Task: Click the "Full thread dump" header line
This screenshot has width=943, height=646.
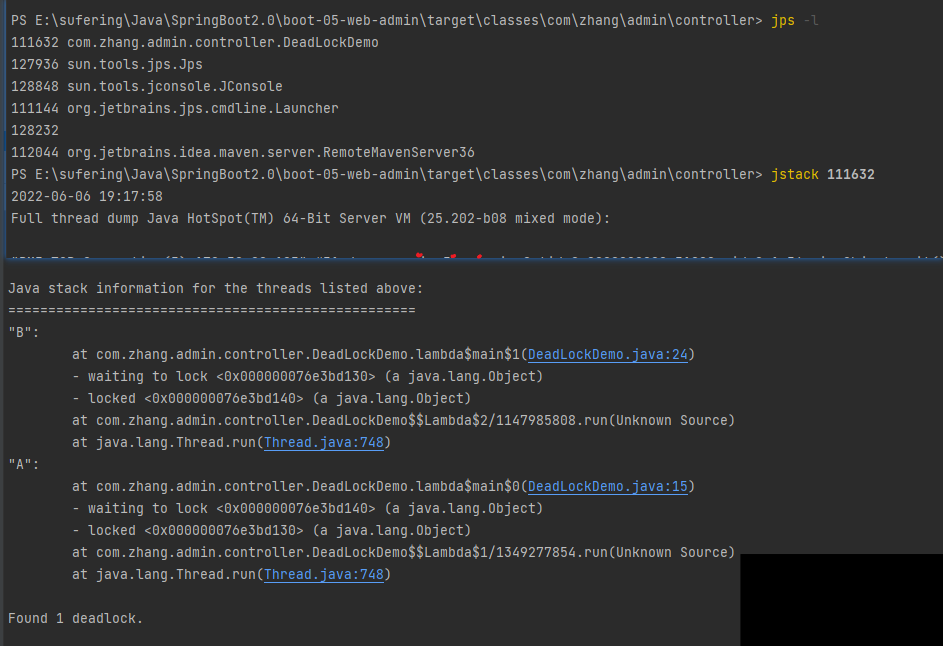Action: click(x=310, y=218)
